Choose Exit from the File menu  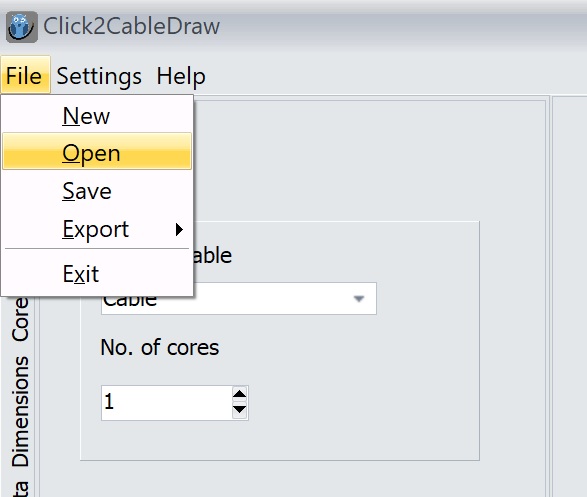click(x=97, y=274)
